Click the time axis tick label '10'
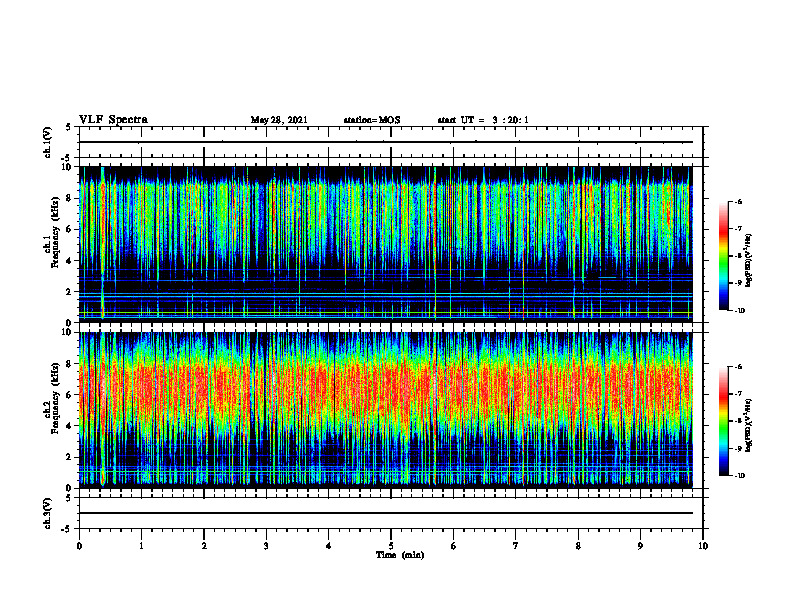 (703, 546)
